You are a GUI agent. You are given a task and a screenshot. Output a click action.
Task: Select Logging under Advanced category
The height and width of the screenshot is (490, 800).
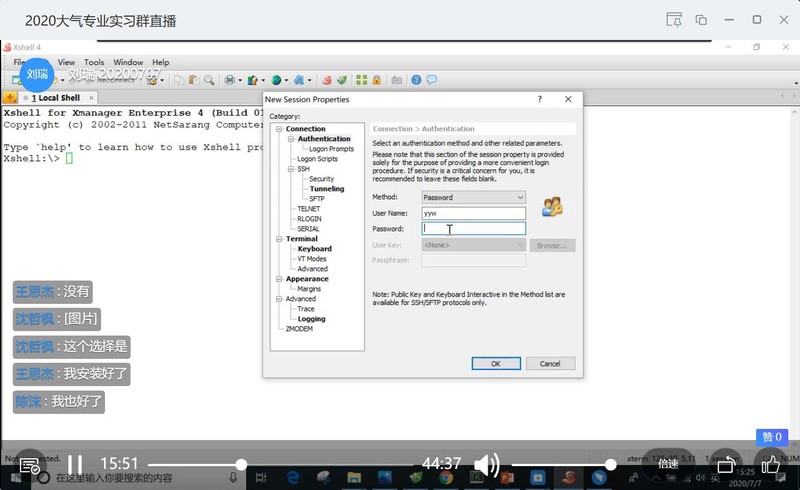point(311,319)
